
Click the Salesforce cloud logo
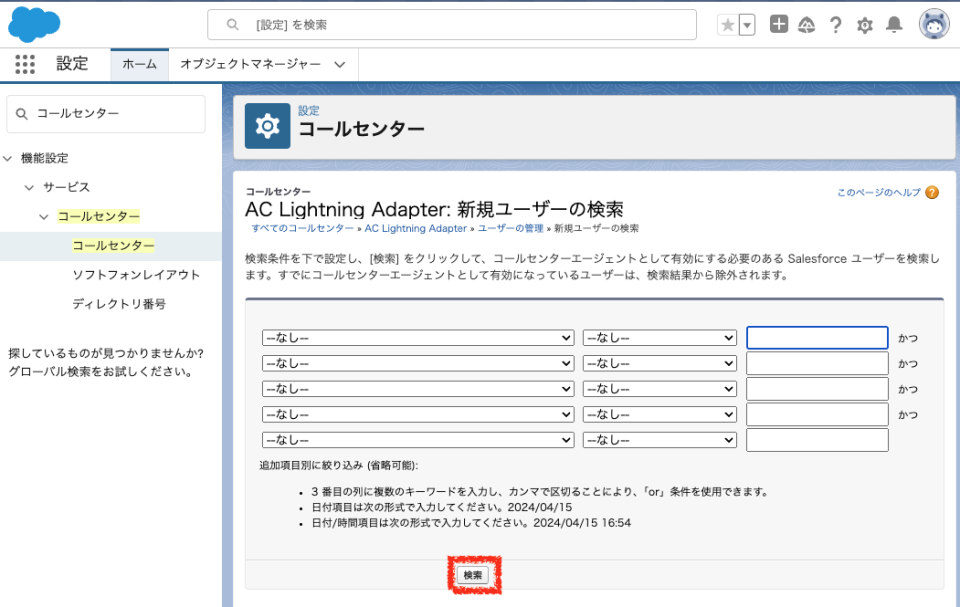[x=34, y=25]
